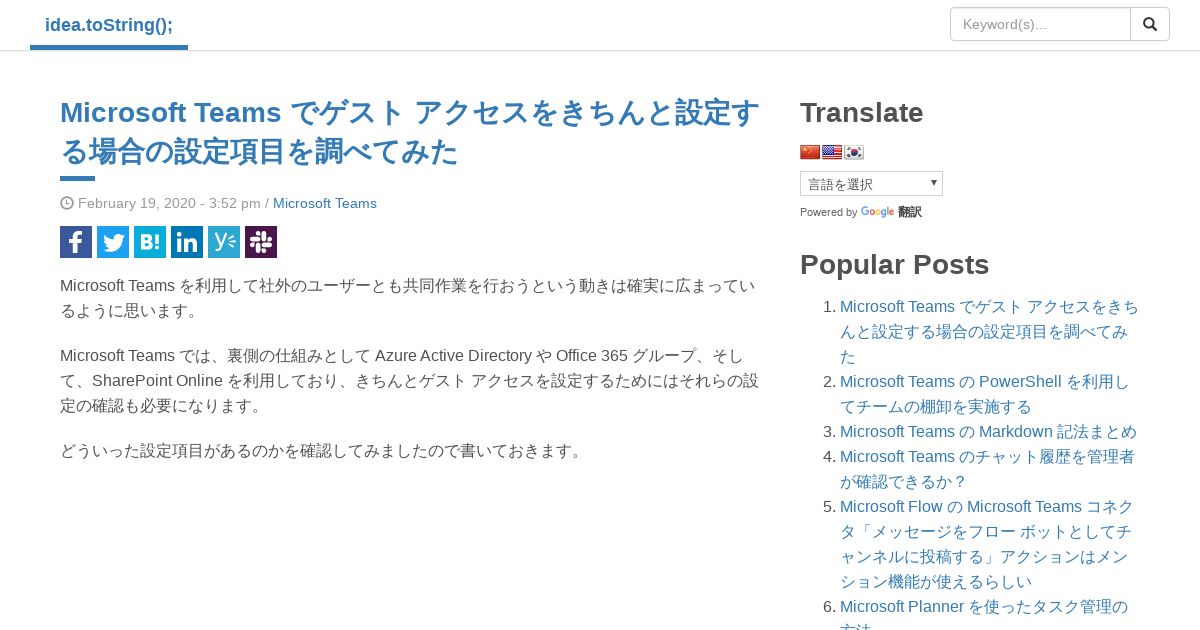1200x630 pixels.
Task: Click the clock icon beside the post date
Action: [67, 203]
